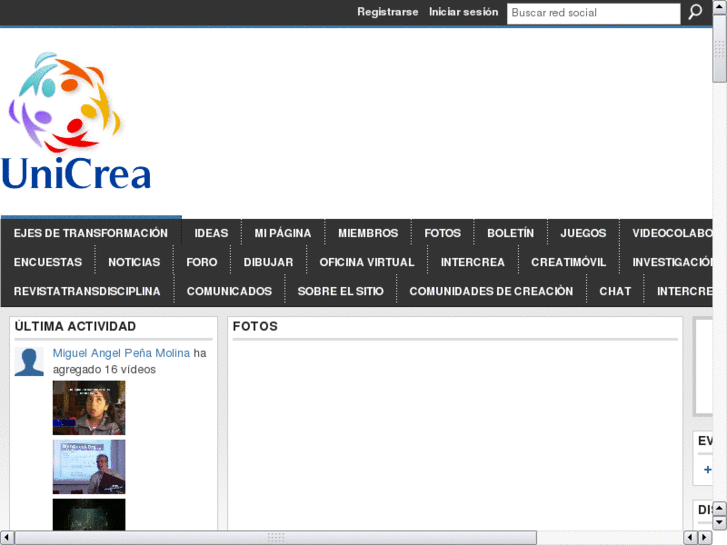Open the Dibujar tool page
The width and height of the screenshot is (727, 545).
click(x=268, y=262)
